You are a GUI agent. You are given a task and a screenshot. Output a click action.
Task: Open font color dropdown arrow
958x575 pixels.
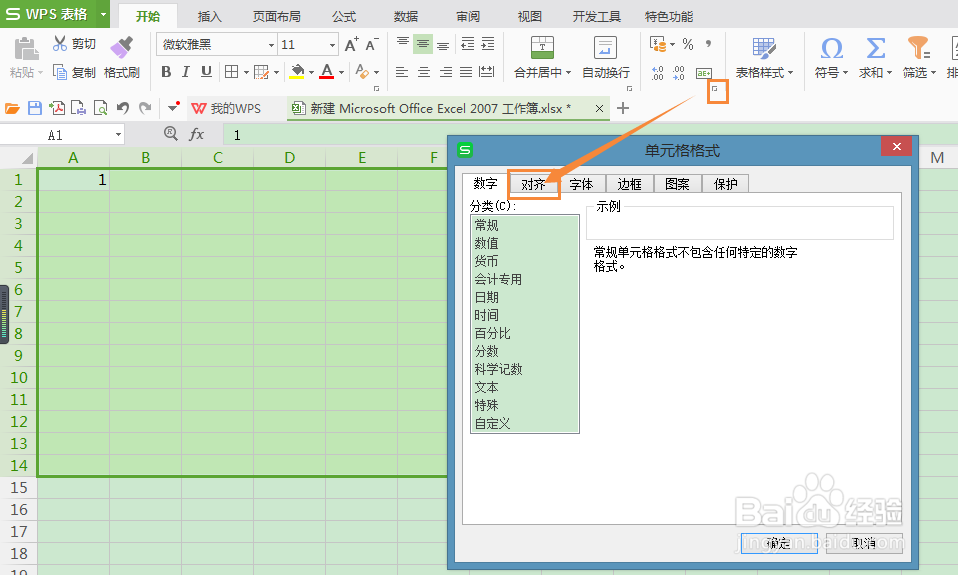pos(341,73)
